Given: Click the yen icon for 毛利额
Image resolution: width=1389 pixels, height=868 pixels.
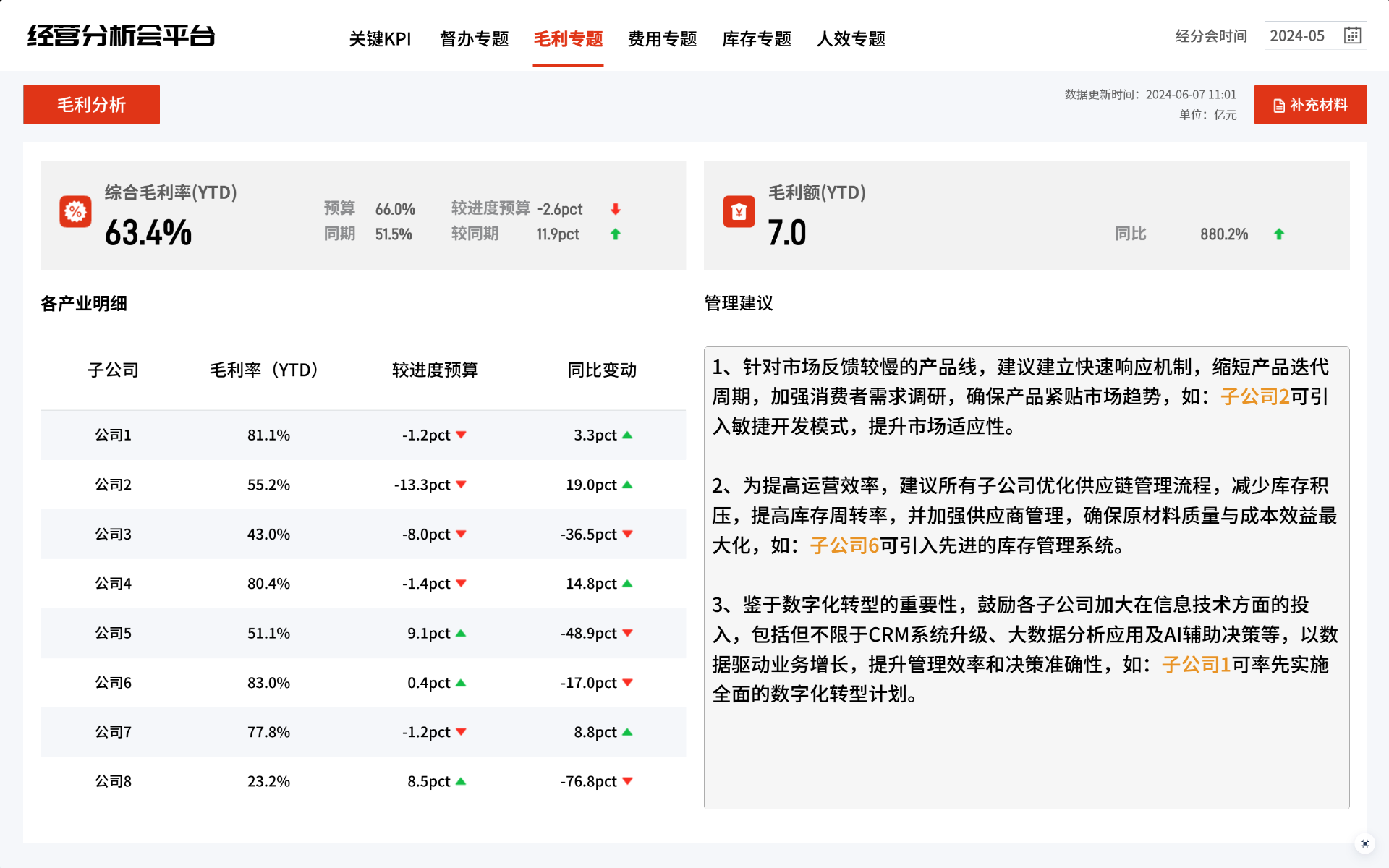Looking at the screenshot, I should click(x=739, y=212).
